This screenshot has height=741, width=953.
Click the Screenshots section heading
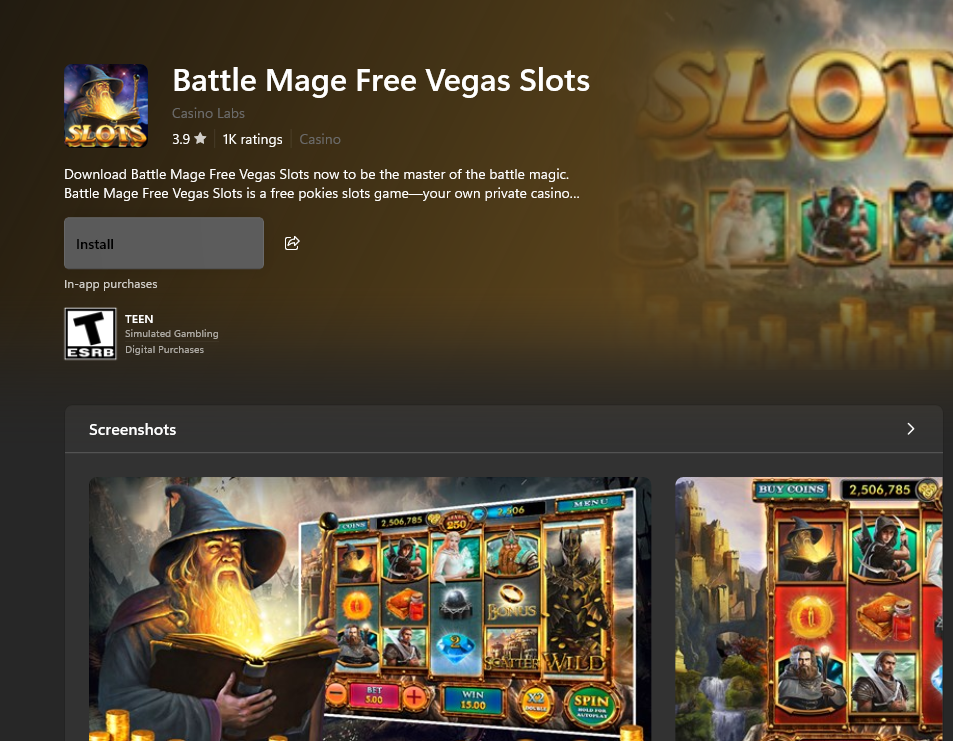(132, 429)
